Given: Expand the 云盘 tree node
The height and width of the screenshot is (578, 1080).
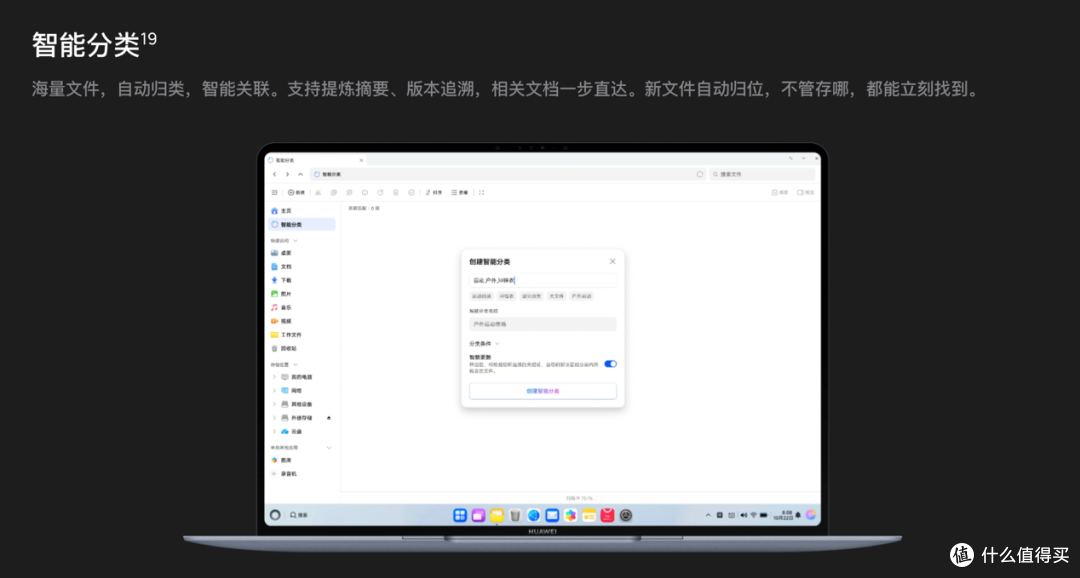Looking at the screenshot, I should [275, 431].
